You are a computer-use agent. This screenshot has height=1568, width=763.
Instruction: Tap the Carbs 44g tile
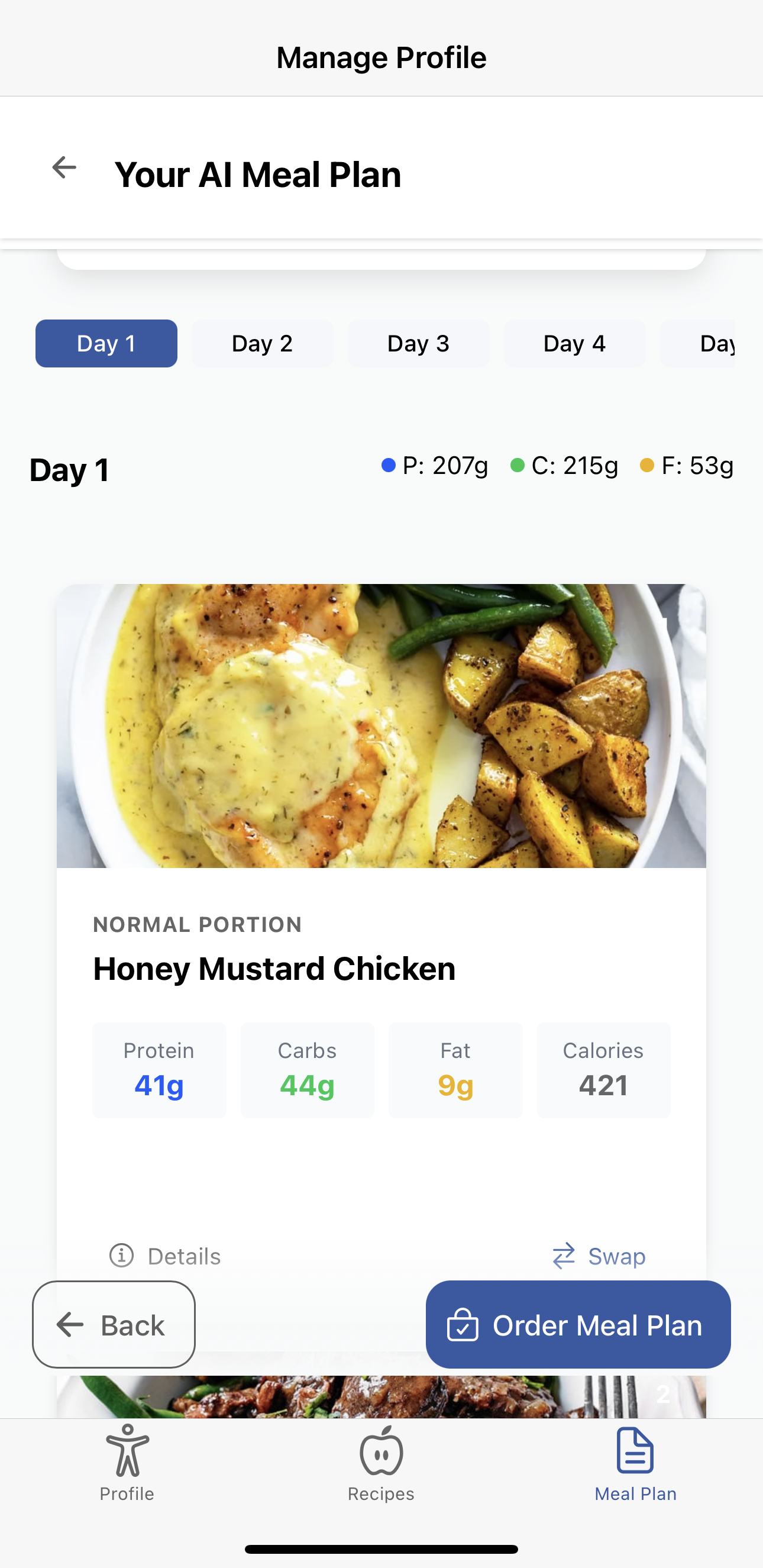point(307,1070)
